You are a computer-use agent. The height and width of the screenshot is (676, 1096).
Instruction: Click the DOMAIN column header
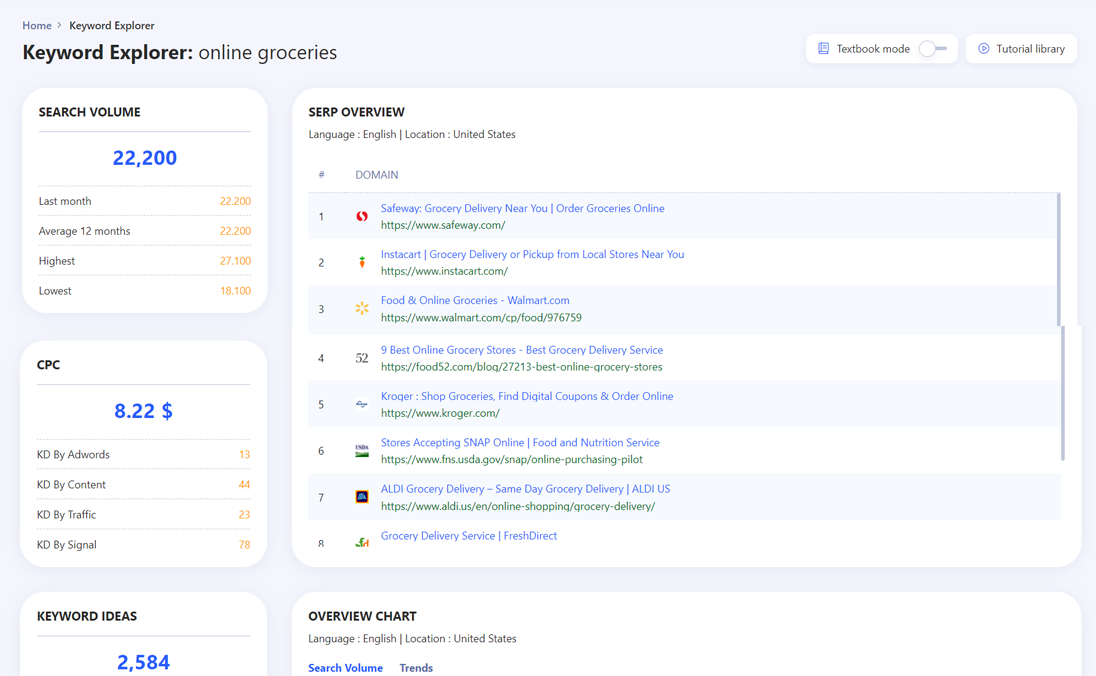(x=377, y=175)
